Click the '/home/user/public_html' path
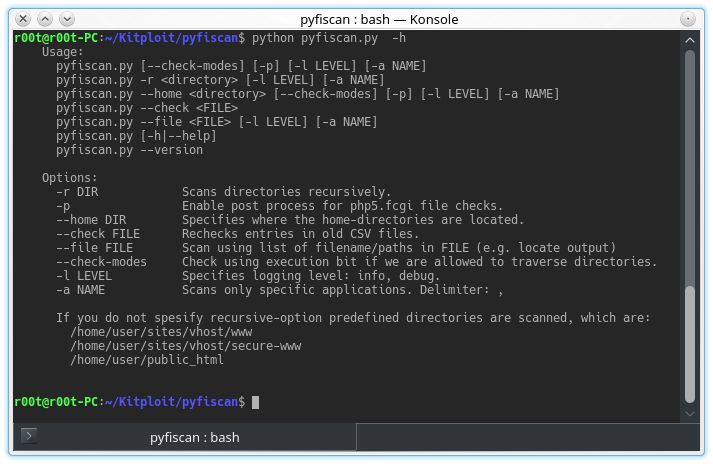Image resolution: width=713 pixels, height=464 pixels. (x=147, y=360)
